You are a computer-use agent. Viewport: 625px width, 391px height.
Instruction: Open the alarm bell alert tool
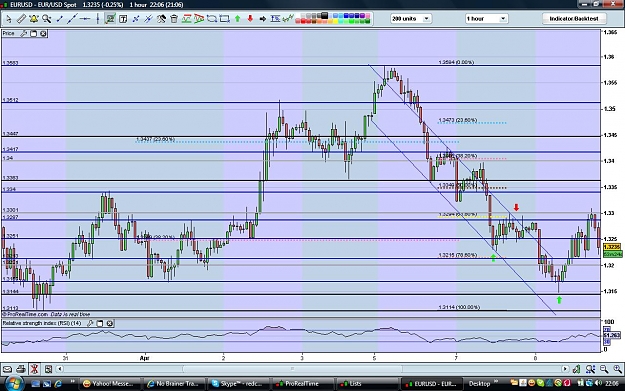tap(34, 19)
